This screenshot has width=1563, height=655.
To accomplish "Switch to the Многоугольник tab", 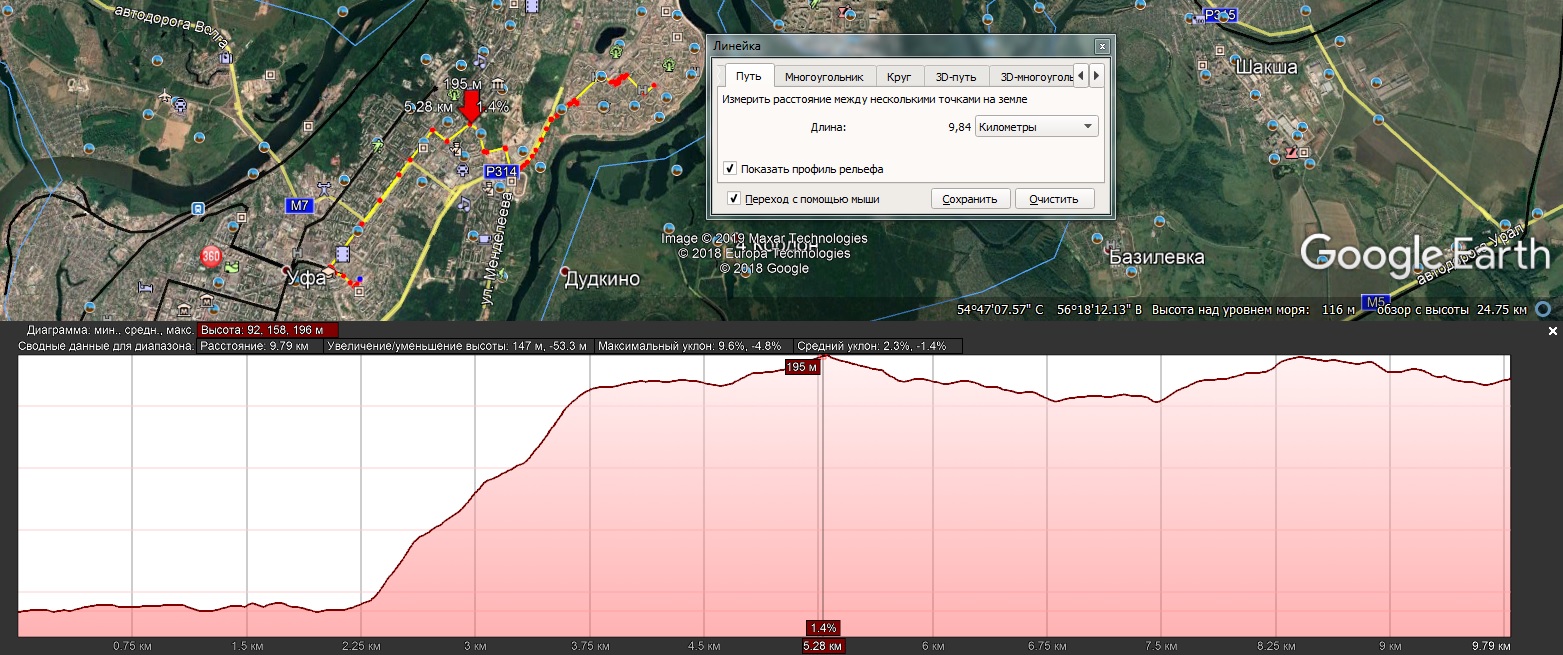I will coord(823,77).
